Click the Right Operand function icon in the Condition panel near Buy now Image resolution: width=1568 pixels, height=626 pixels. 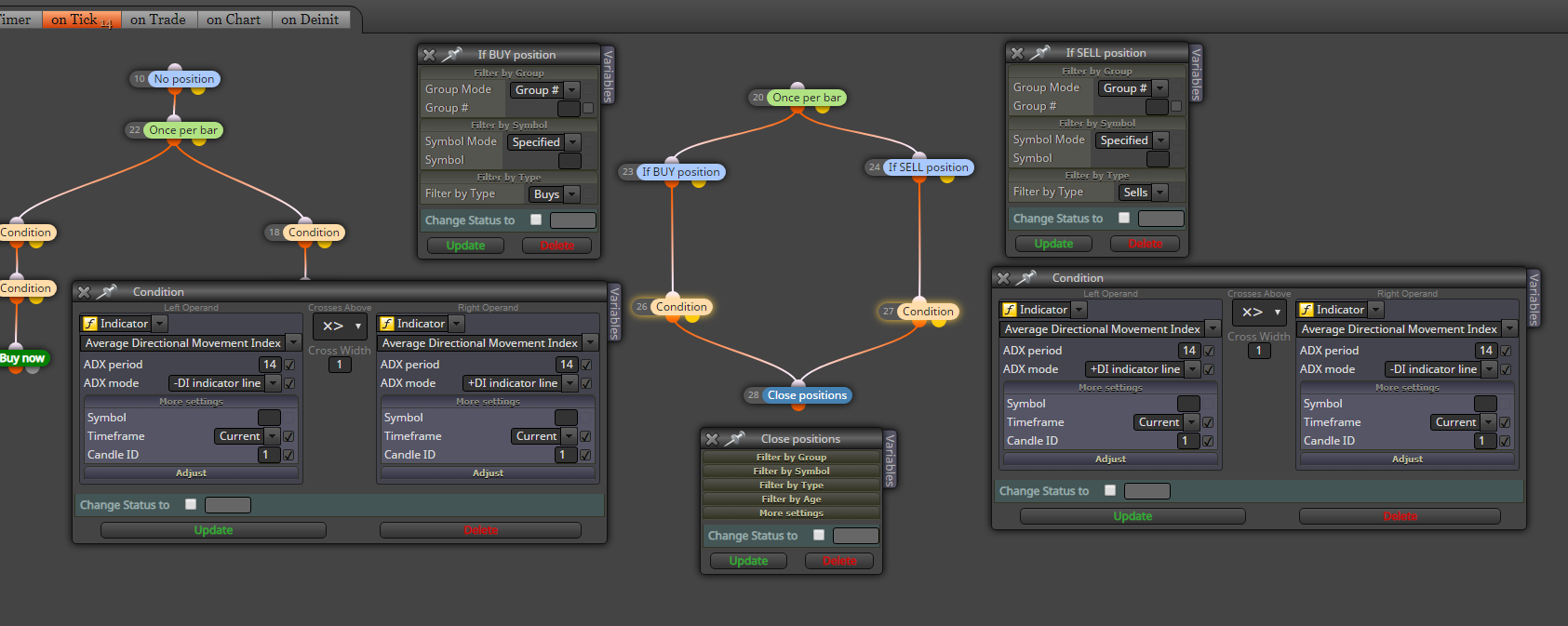coord(387,324)
